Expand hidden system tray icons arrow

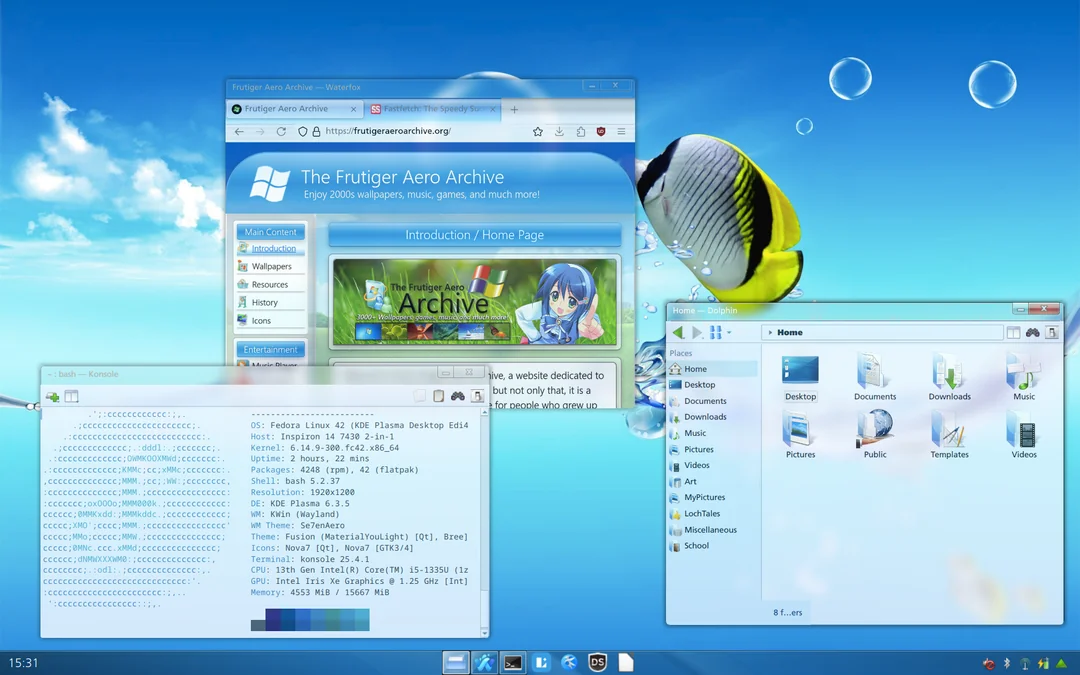[1061, 663]
